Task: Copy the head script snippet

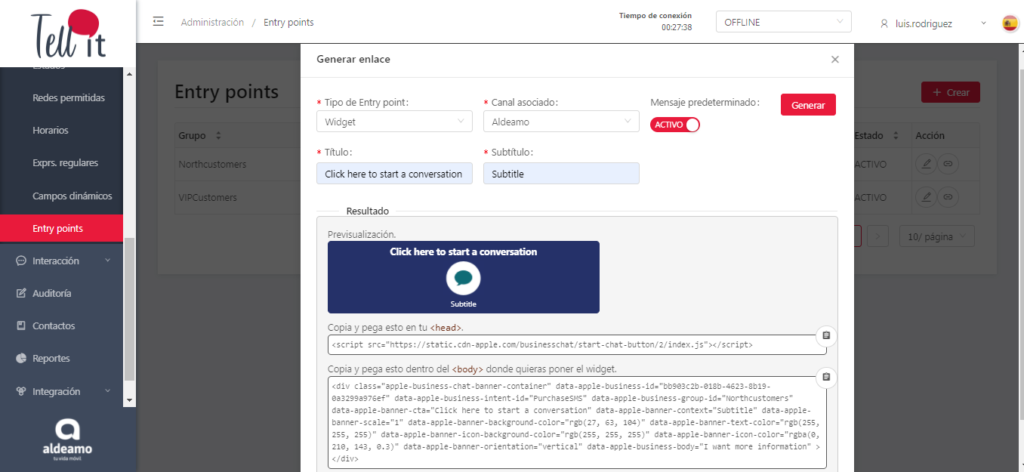Action: (x=826, y=336)
